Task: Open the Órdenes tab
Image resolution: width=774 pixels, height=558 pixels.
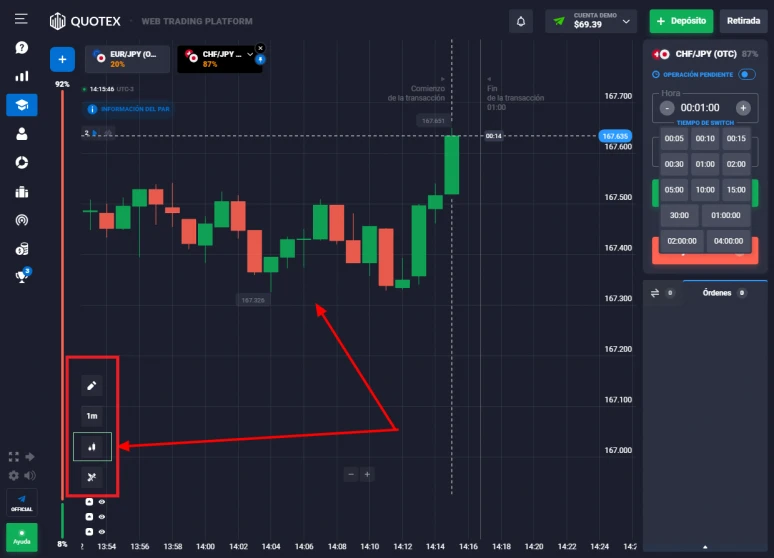Action: coord(724,293)
